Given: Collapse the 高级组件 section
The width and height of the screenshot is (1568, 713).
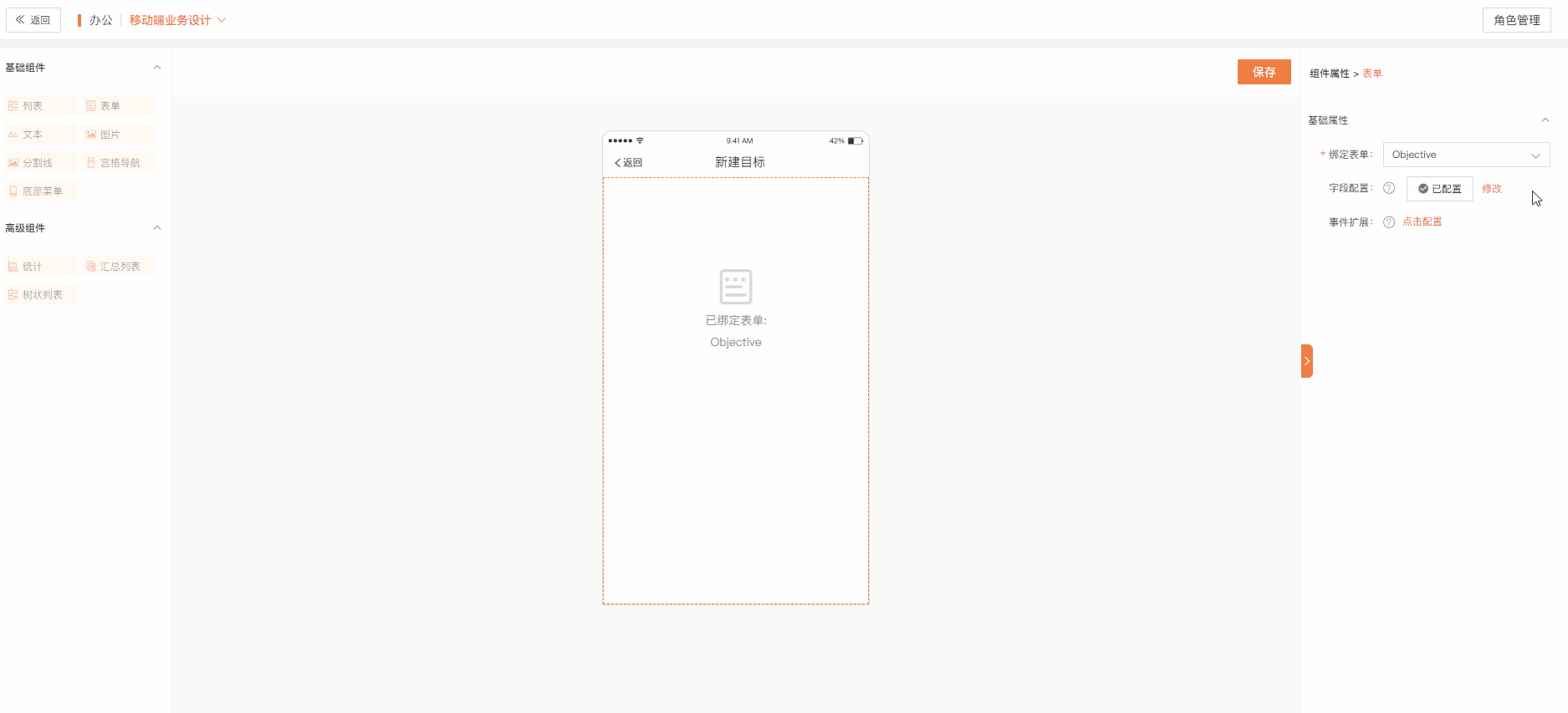Looking at the screenshot, I should point(156,228).
